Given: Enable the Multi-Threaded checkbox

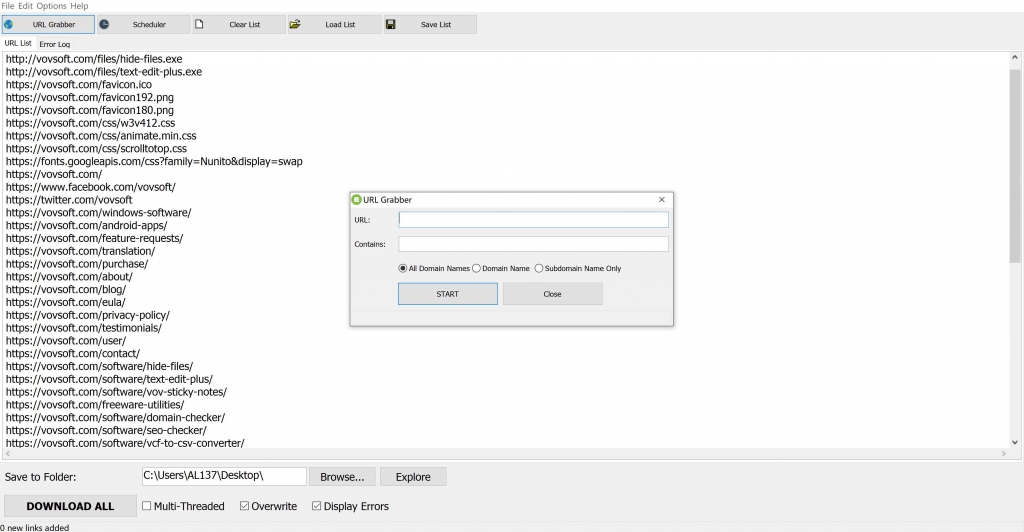Looking at the screenshot, I should click(146, 506).
